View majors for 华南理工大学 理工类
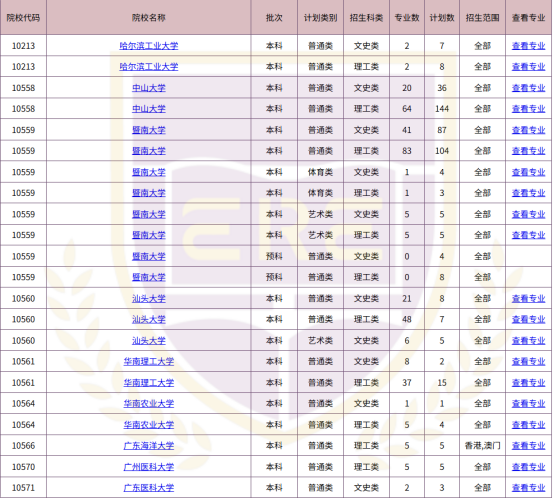The image size is (554, 498). click(x=529, y=383)
